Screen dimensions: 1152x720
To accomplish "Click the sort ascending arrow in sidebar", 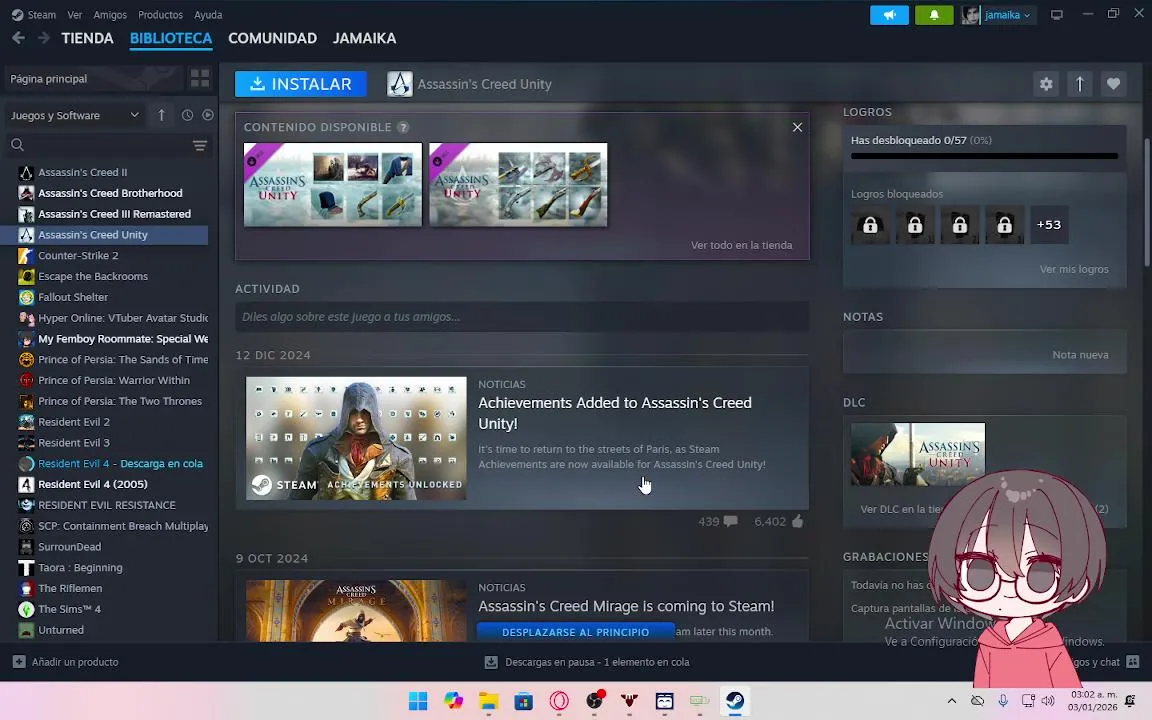I will (162, 115).
